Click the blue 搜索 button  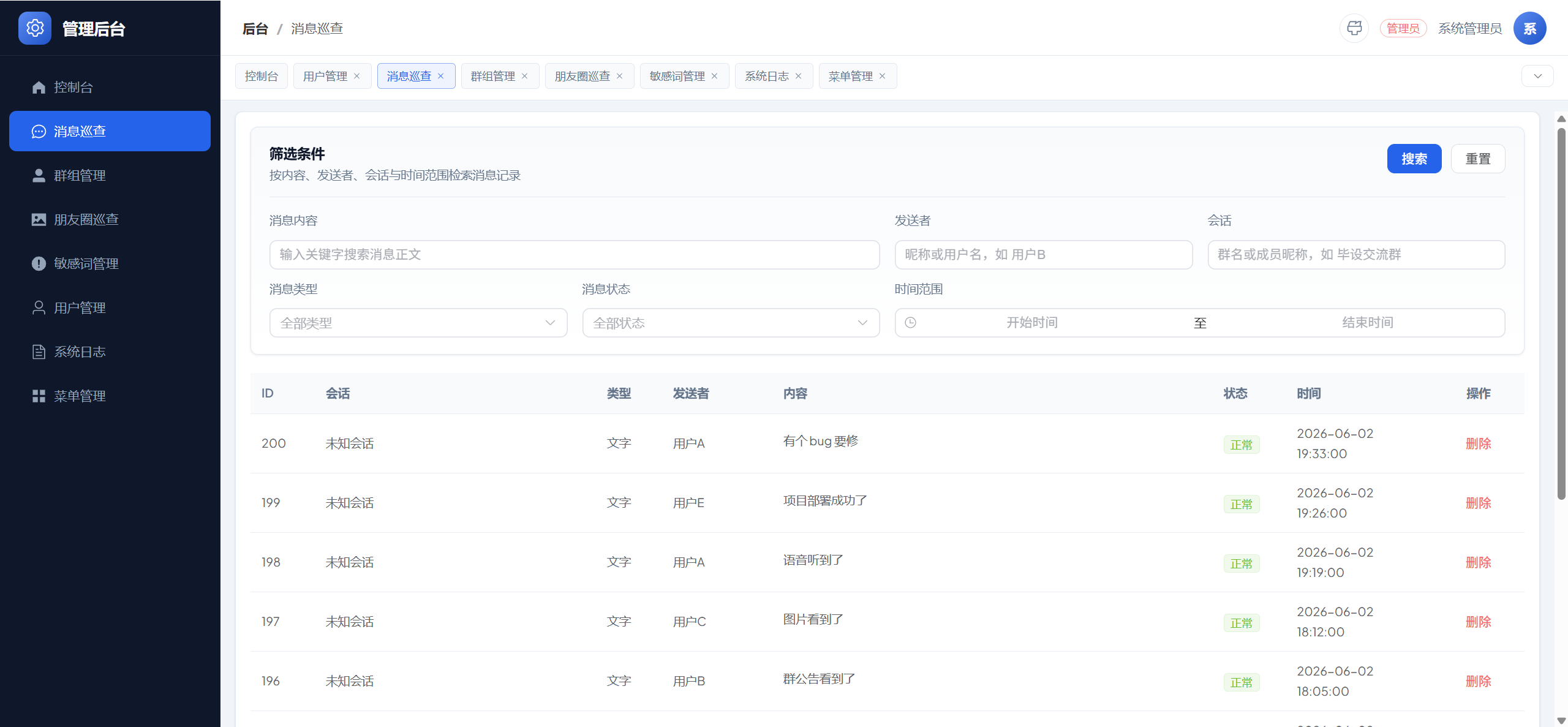click(1414, 159)
